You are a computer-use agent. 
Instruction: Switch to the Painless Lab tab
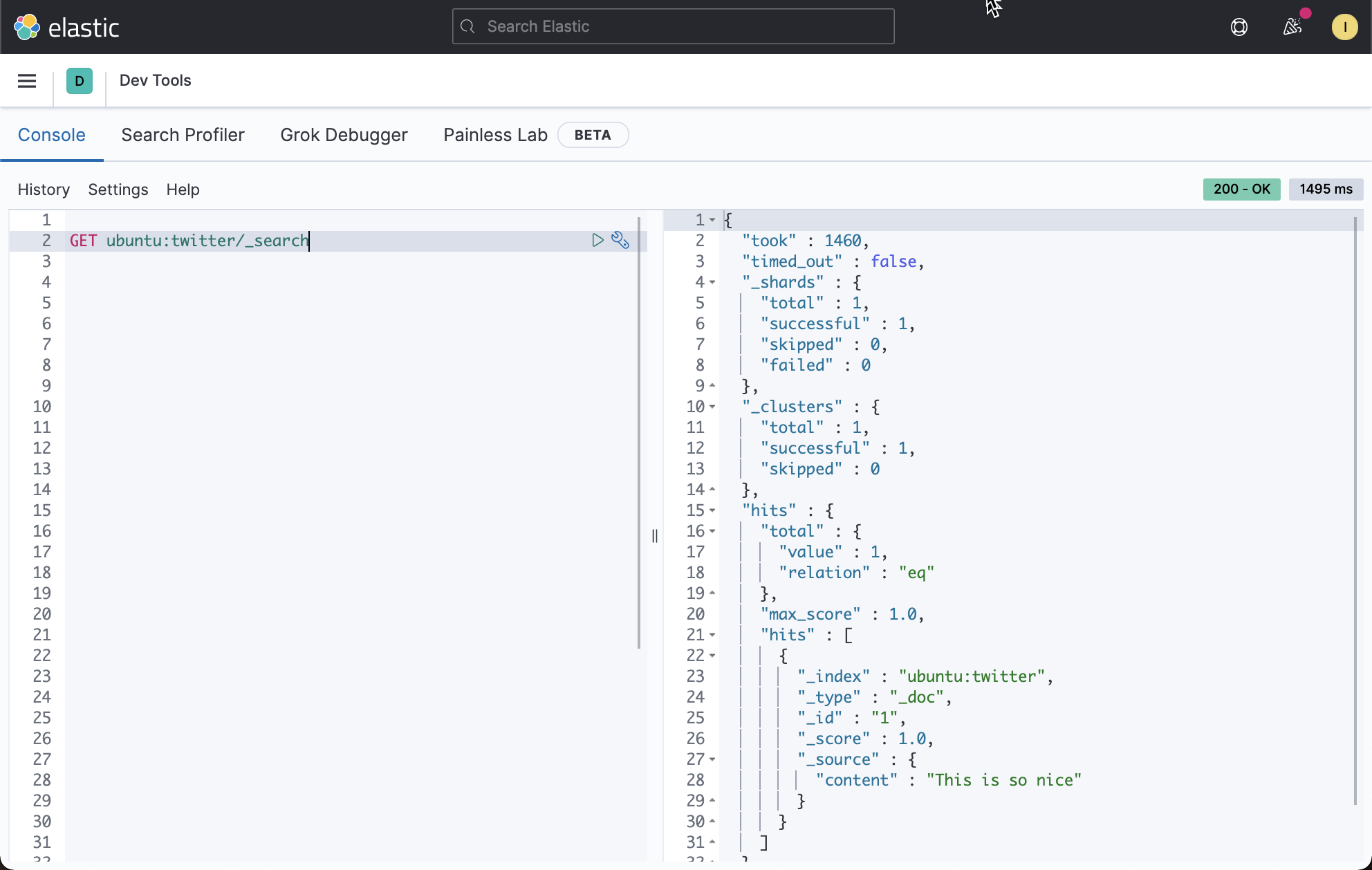click(494, 135)
